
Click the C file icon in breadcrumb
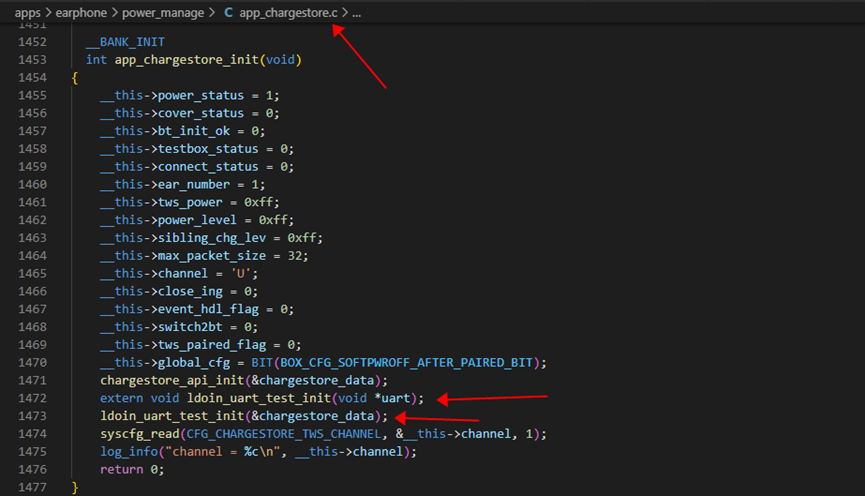(x=228, y=13)
